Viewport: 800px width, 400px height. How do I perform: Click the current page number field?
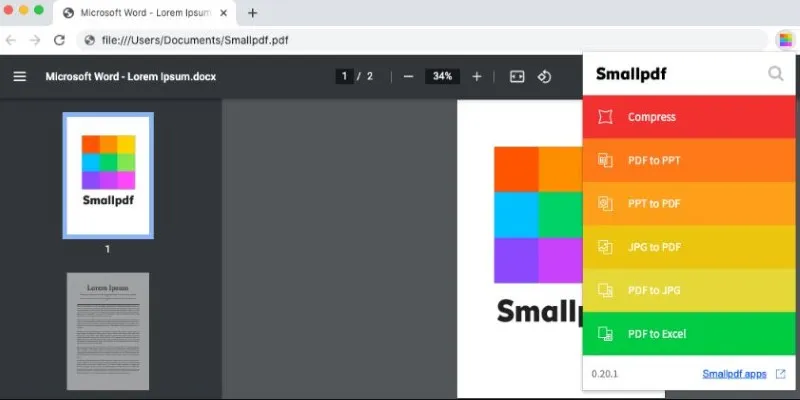pos(344,77)
